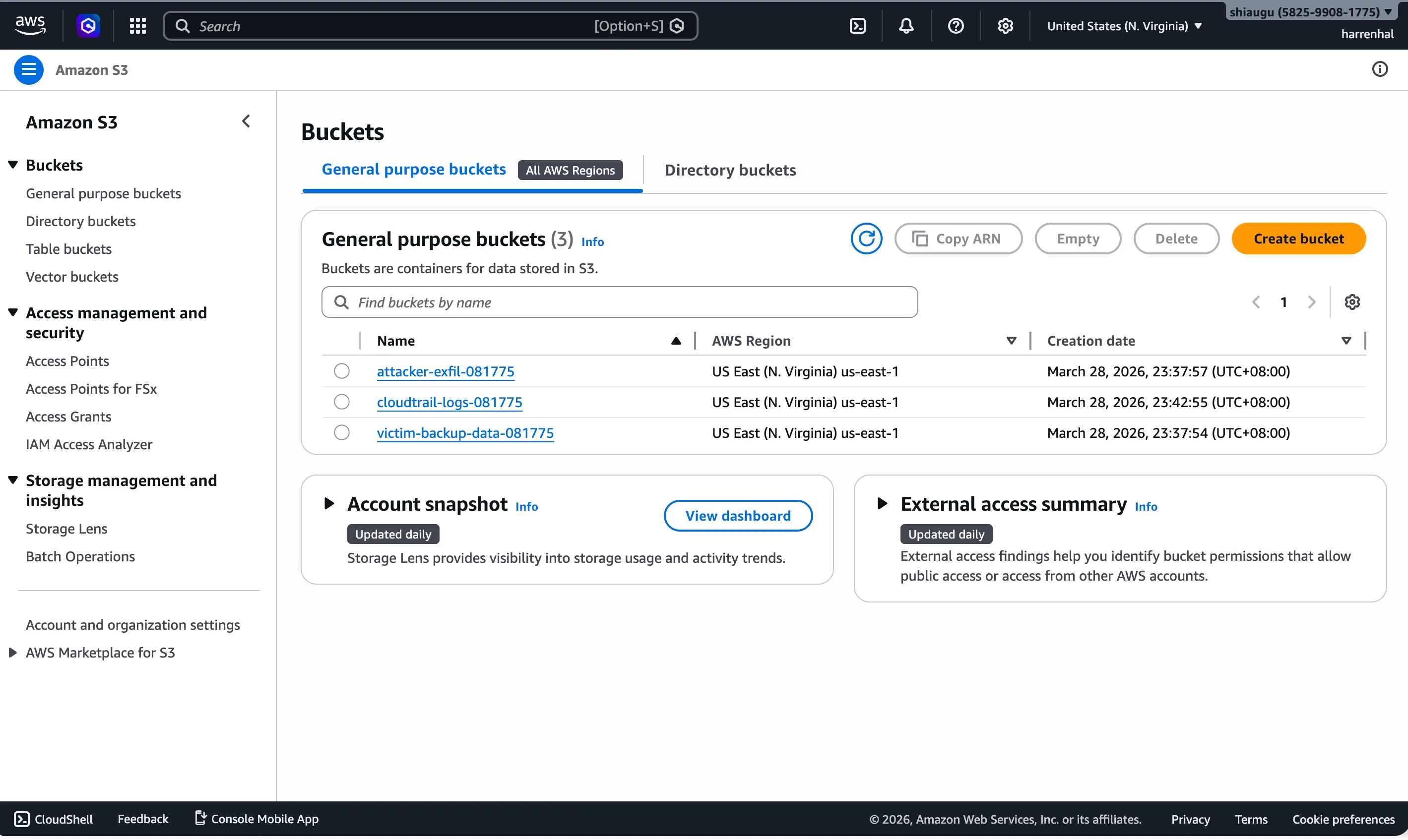Open Account and organization settings

point(133,624)
